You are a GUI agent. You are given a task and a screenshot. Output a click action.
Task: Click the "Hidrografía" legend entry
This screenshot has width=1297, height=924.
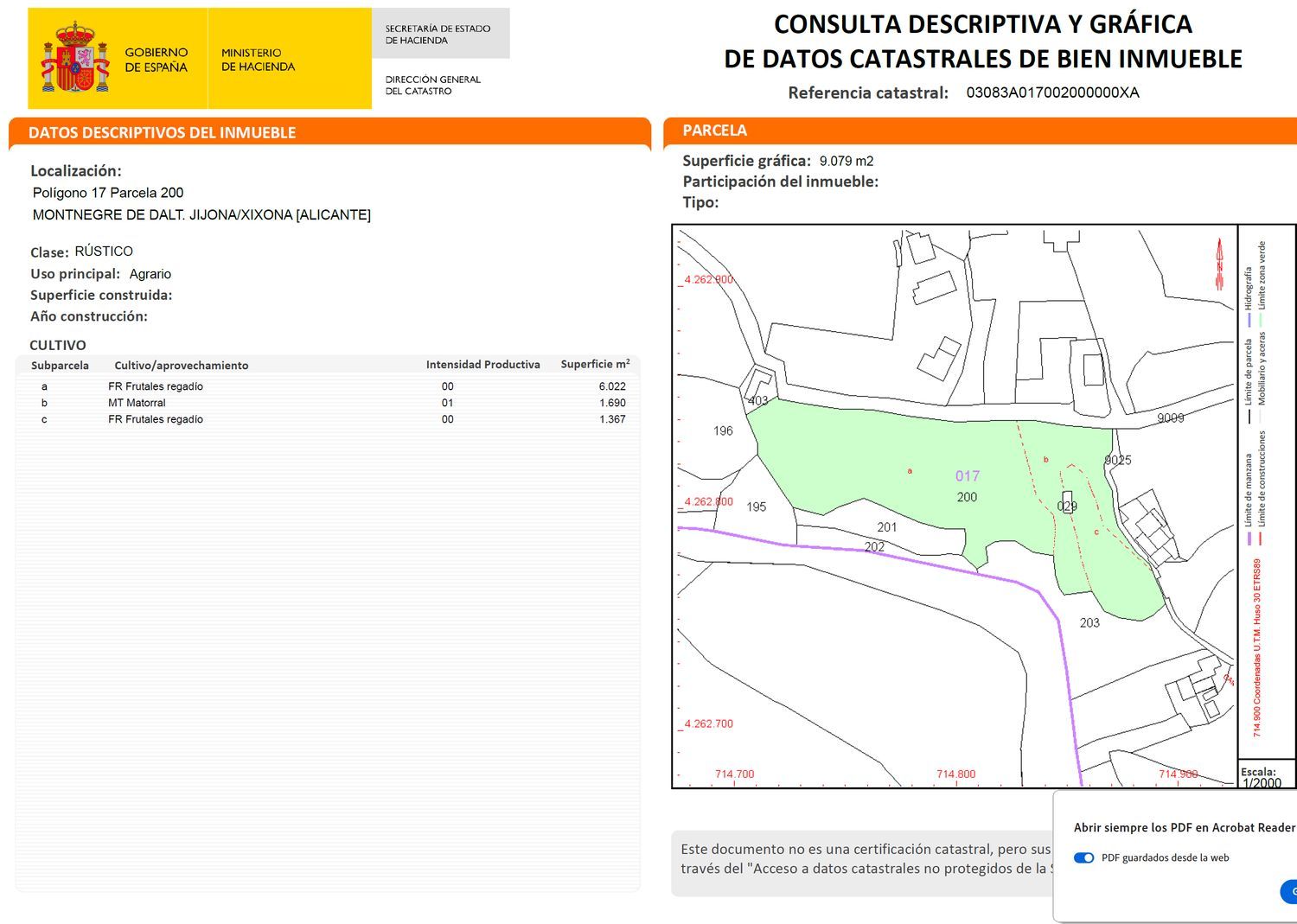(x=1249, y=296)
